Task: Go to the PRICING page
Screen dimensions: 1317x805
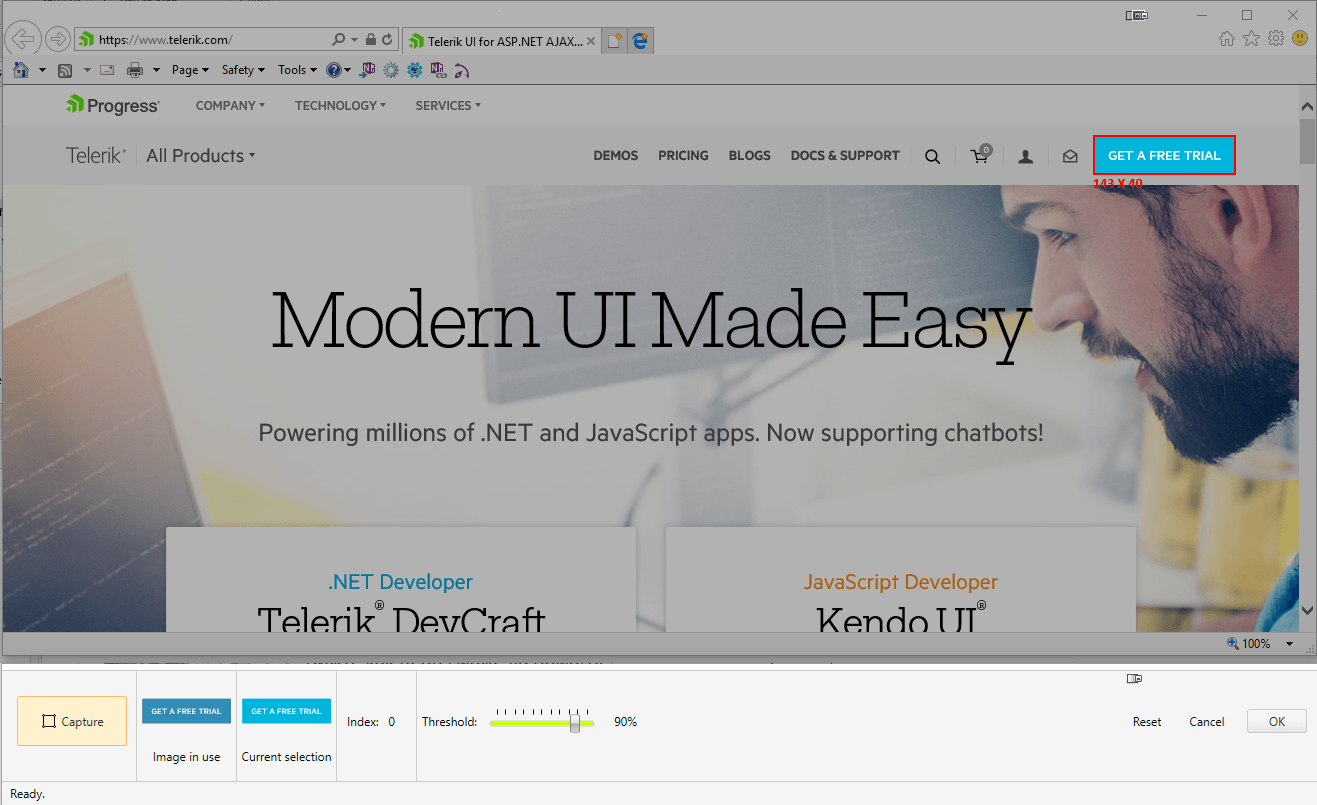Action: coord(683,156)
